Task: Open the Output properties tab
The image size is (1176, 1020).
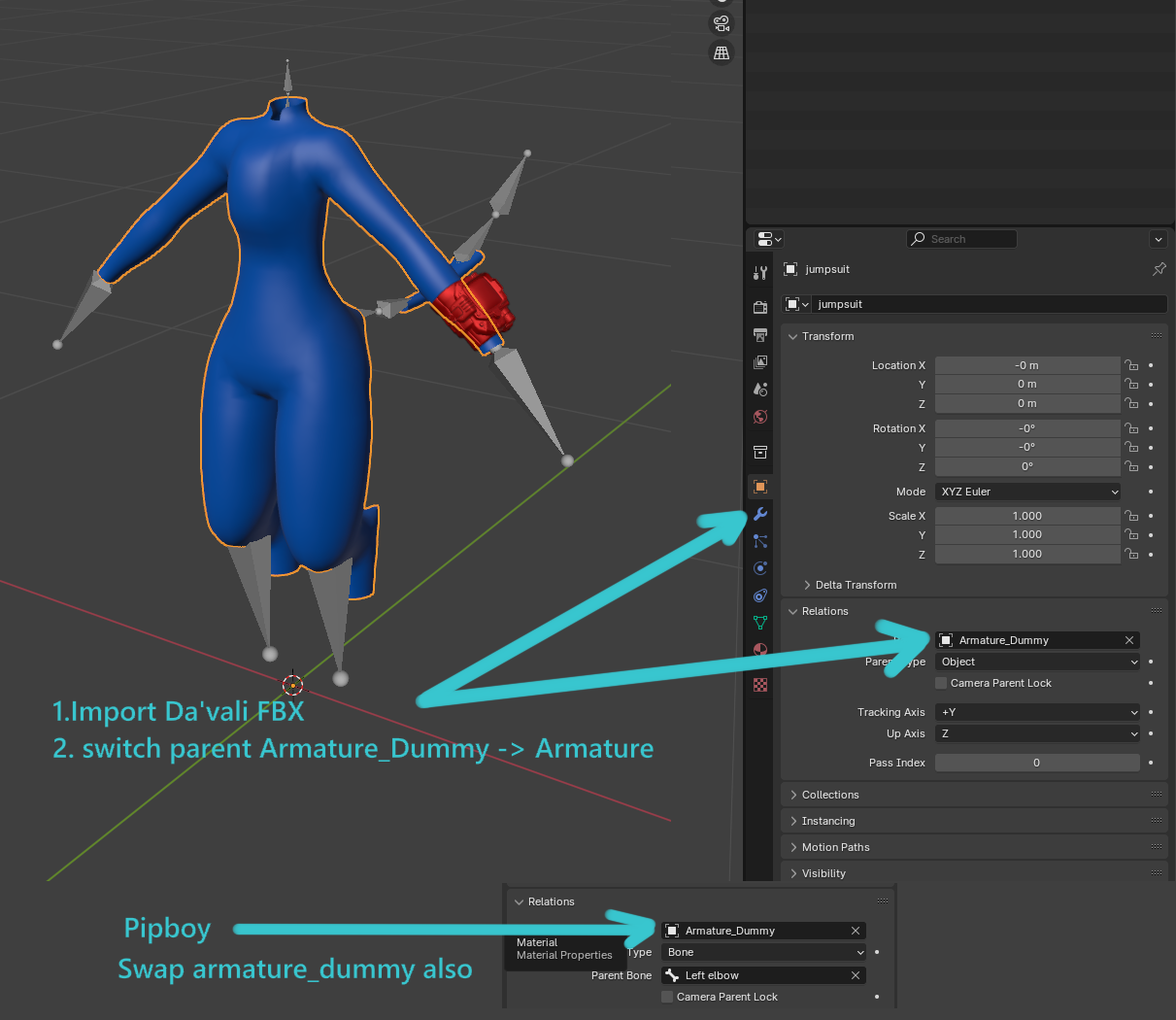Action: pos(760,335)
